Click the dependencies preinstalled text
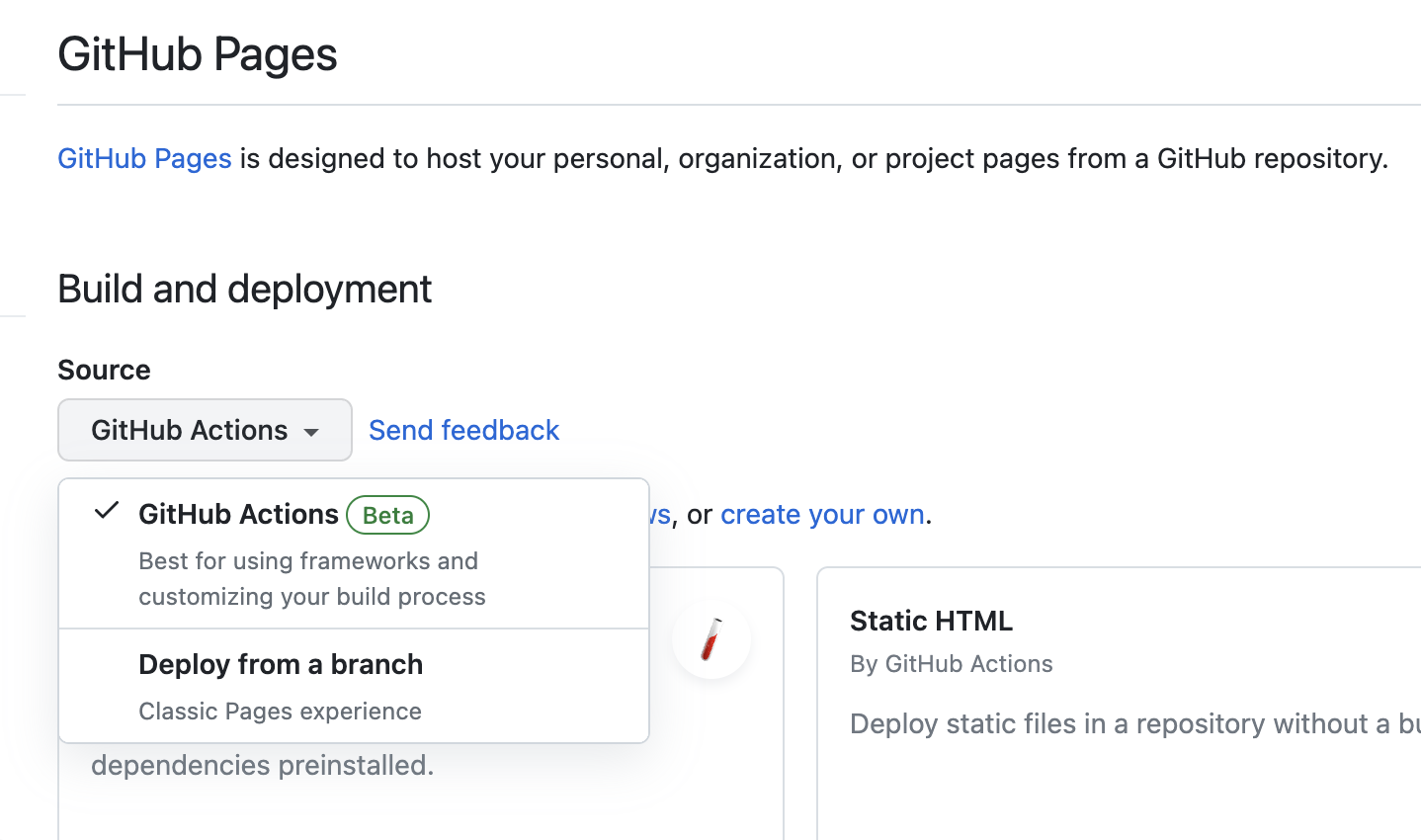 pos(262,765)
